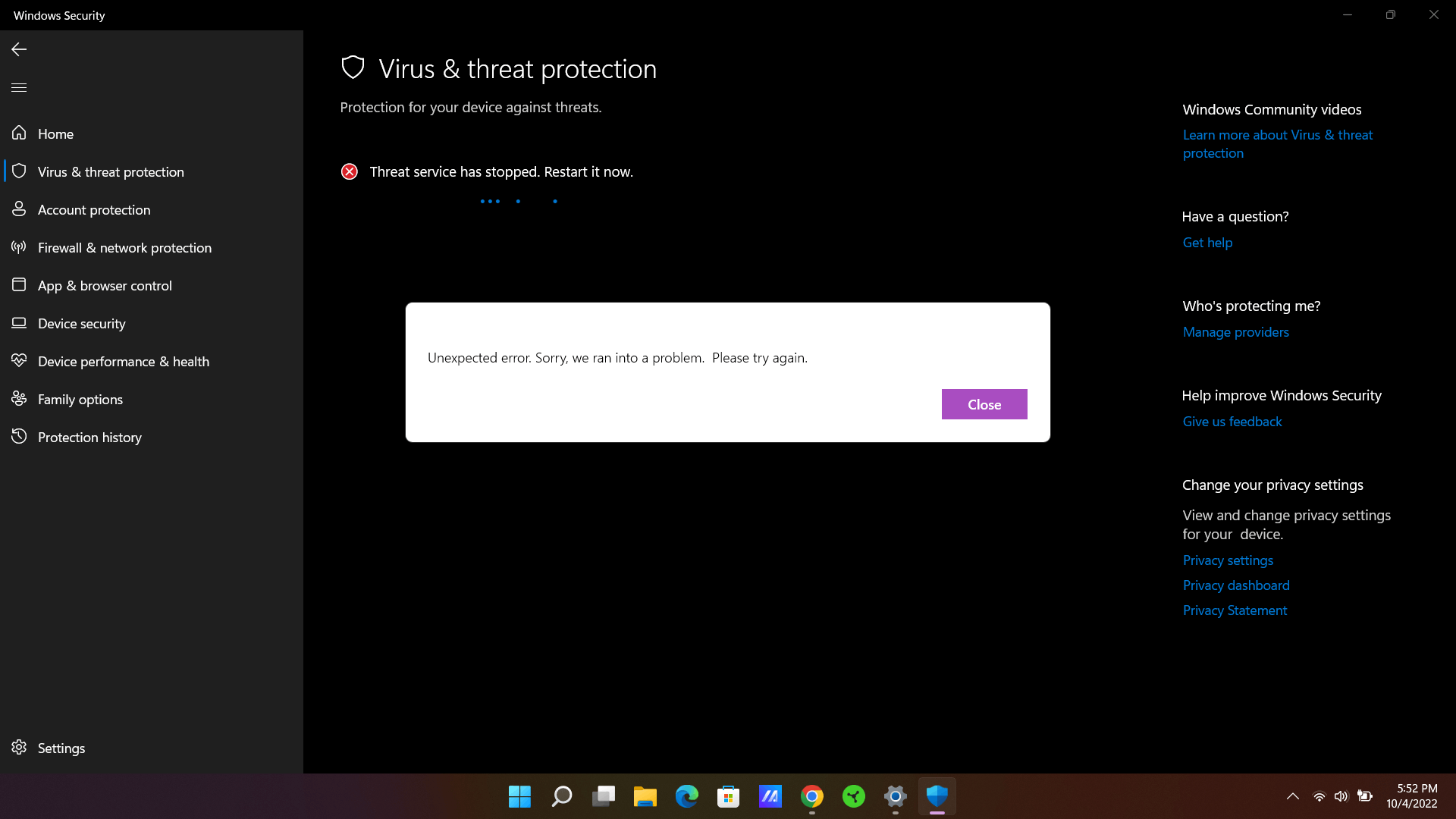1456x819 pixels.
Task: Open the Manage providers link
Action: tap(1235, 332)
